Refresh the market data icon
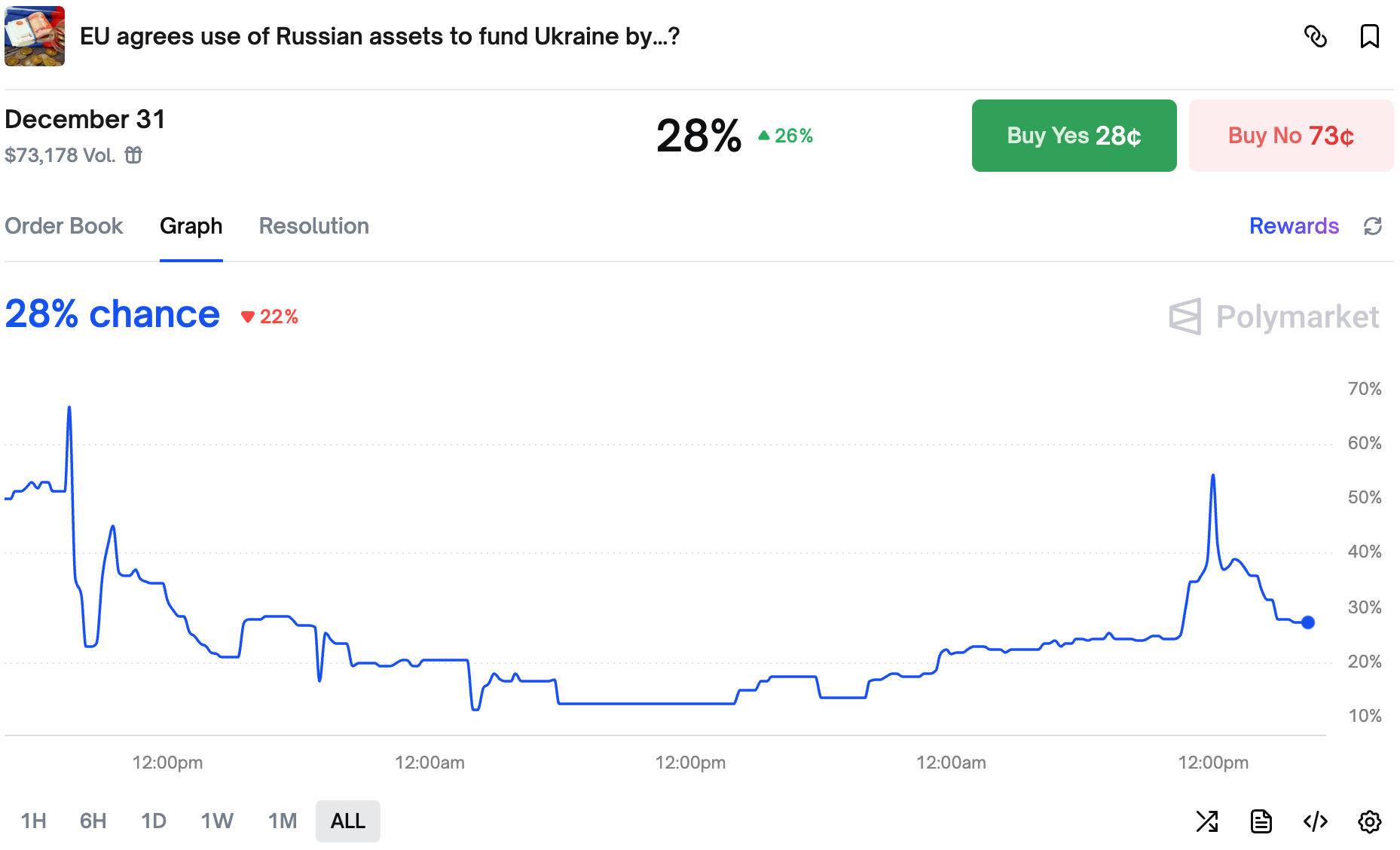The height and width of the screenshot is (850, 1400). [x=1373, y=226]
